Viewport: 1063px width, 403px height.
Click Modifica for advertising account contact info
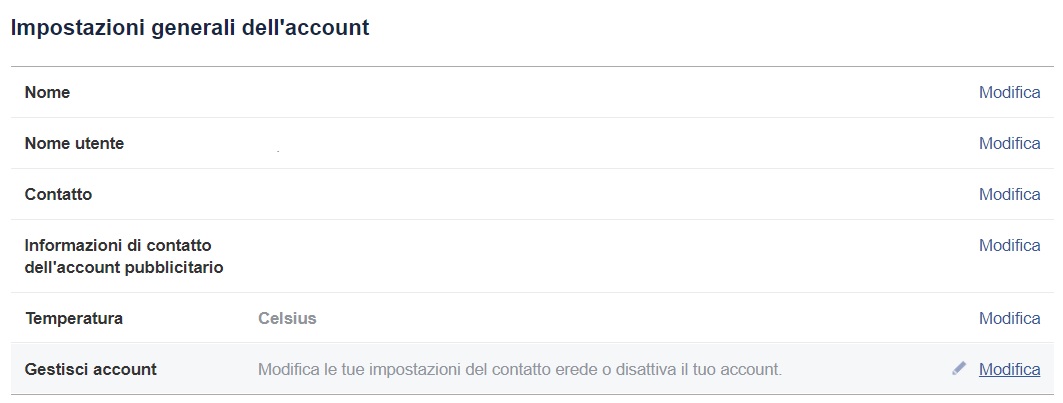click(x=1009, y=245)
